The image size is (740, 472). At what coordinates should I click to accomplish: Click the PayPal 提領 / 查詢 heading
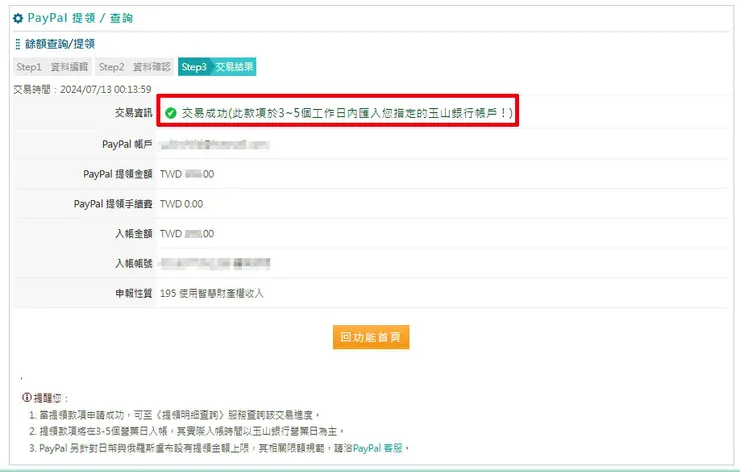point(80,18)
